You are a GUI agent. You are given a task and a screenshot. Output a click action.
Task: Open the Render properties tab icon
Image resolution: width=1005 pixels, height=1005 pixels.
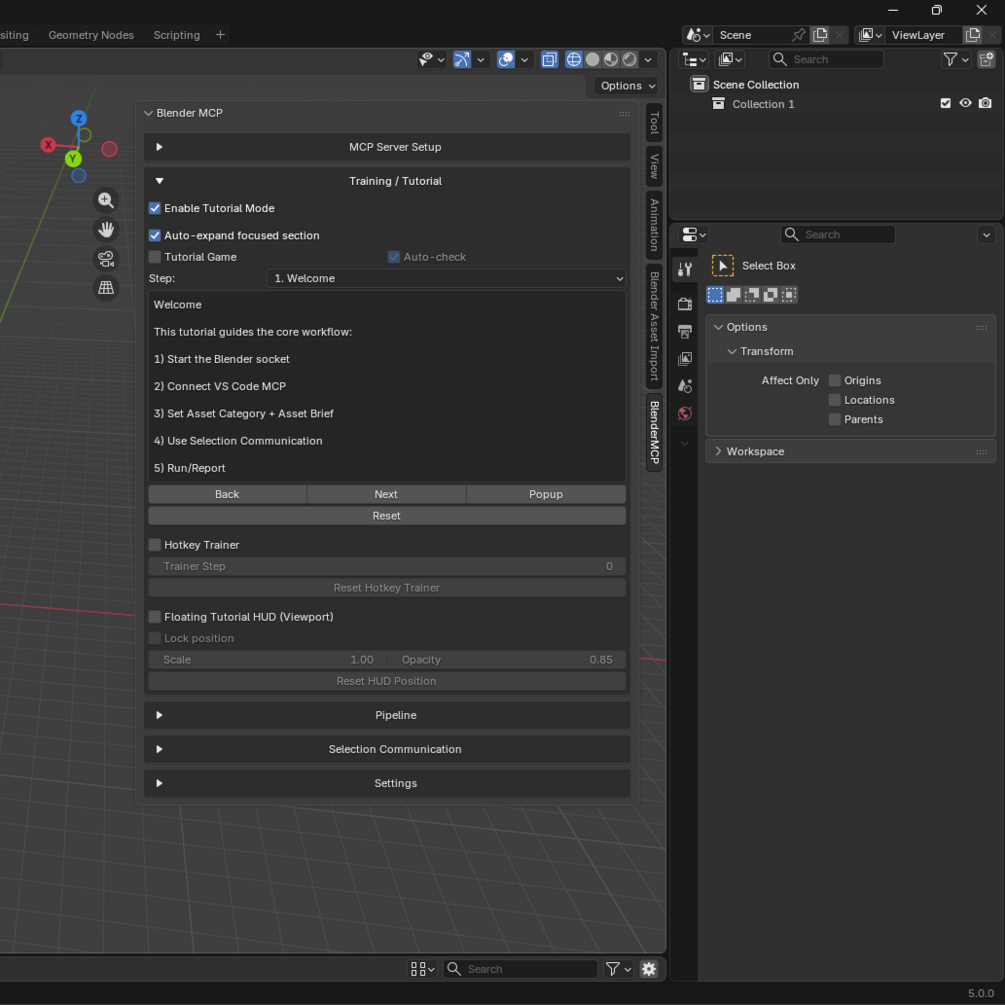[685, 304]
